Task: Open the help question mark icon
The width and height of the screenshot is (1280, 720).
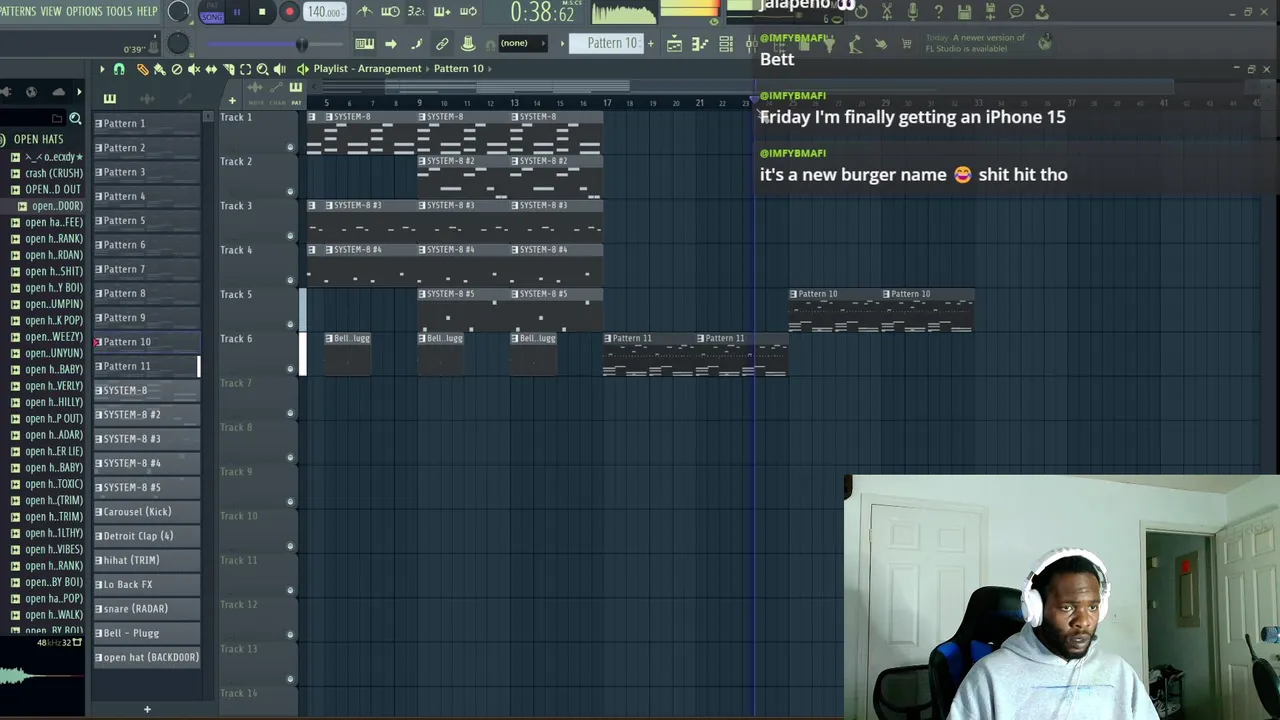Action: 938,12
